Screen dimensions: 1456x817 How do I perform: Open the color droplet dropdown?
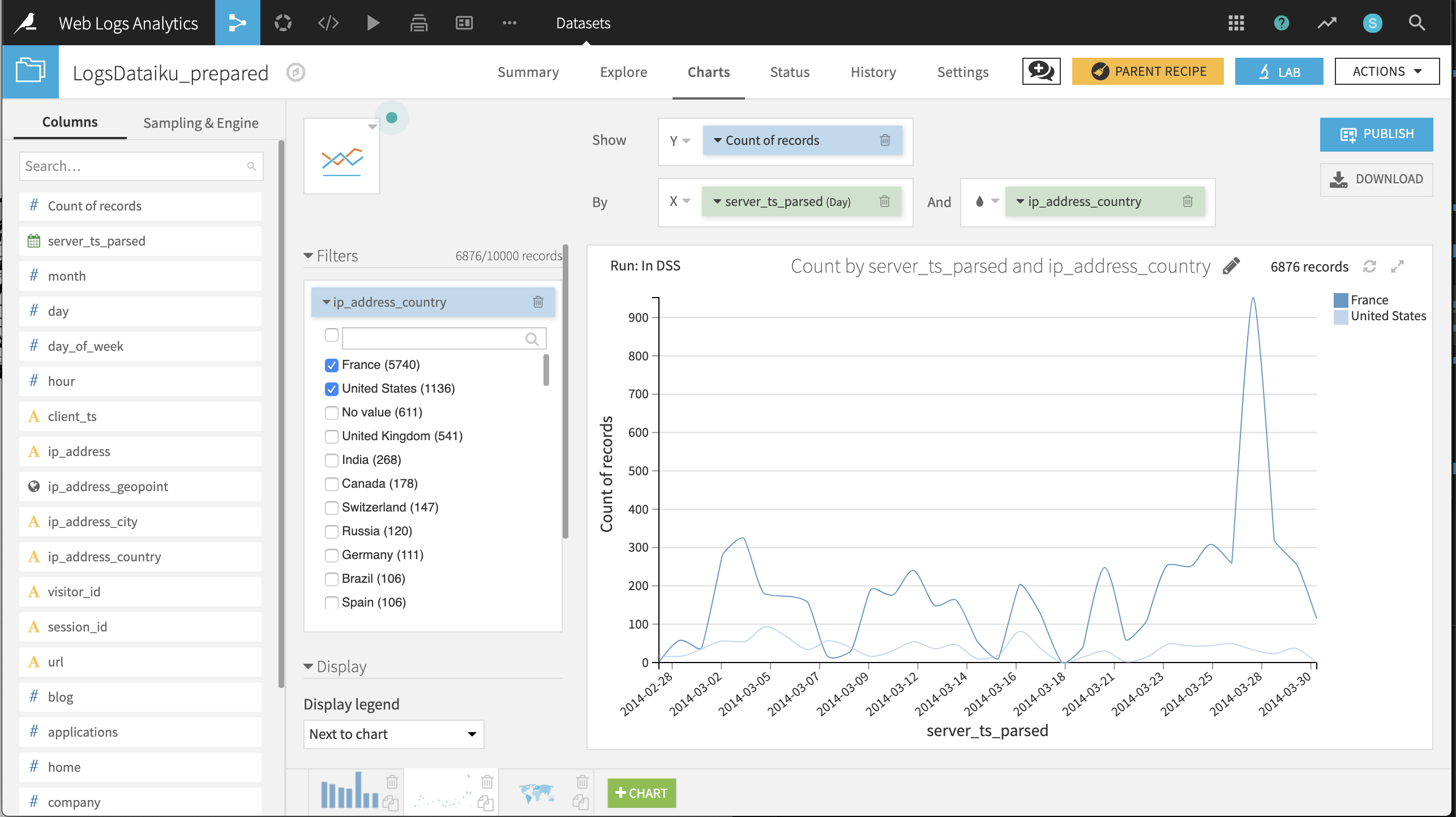click(x=986, y=201)
